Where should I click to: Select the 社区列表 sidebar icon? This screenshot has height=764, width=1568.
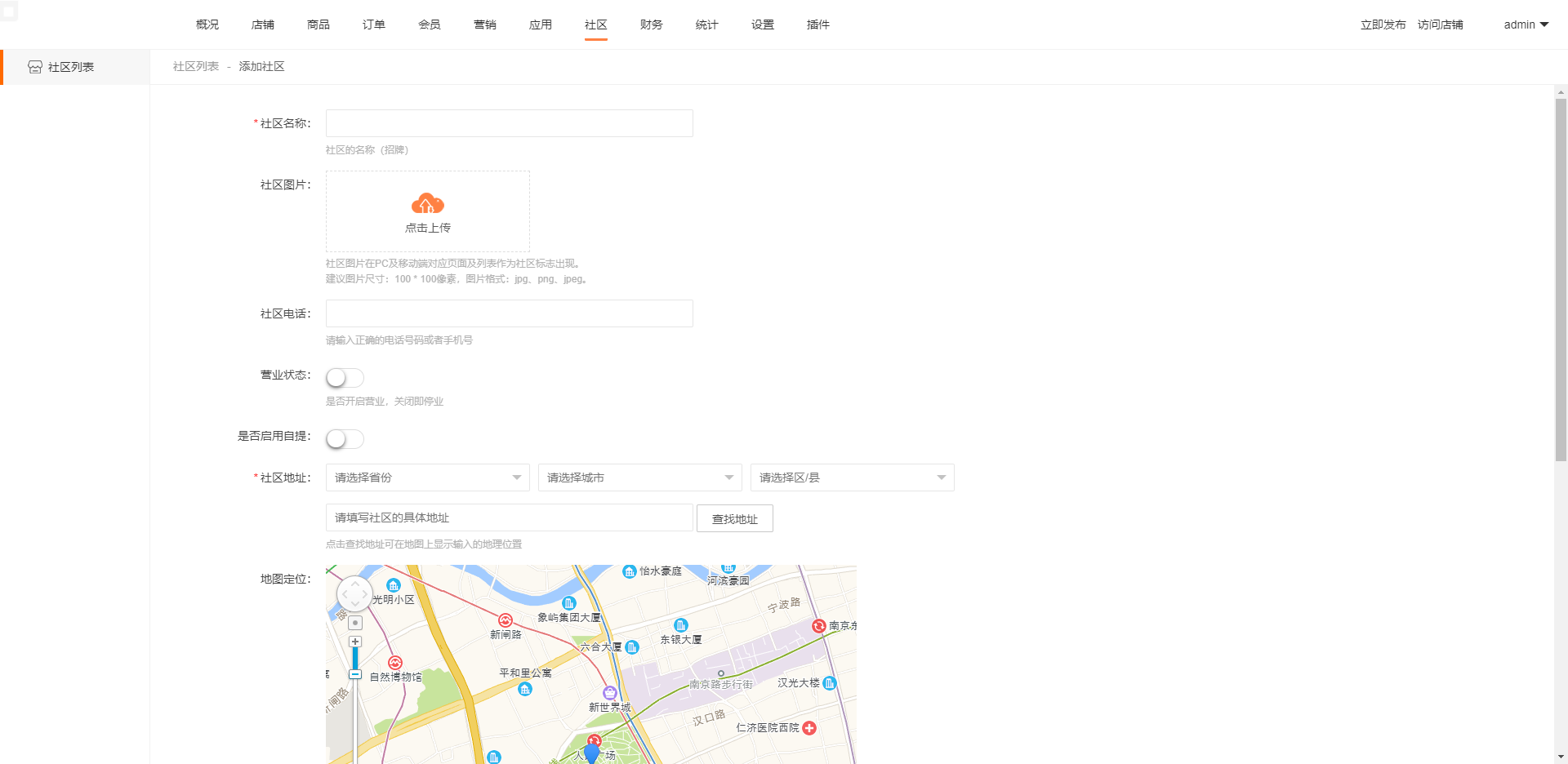click(34, 67)
